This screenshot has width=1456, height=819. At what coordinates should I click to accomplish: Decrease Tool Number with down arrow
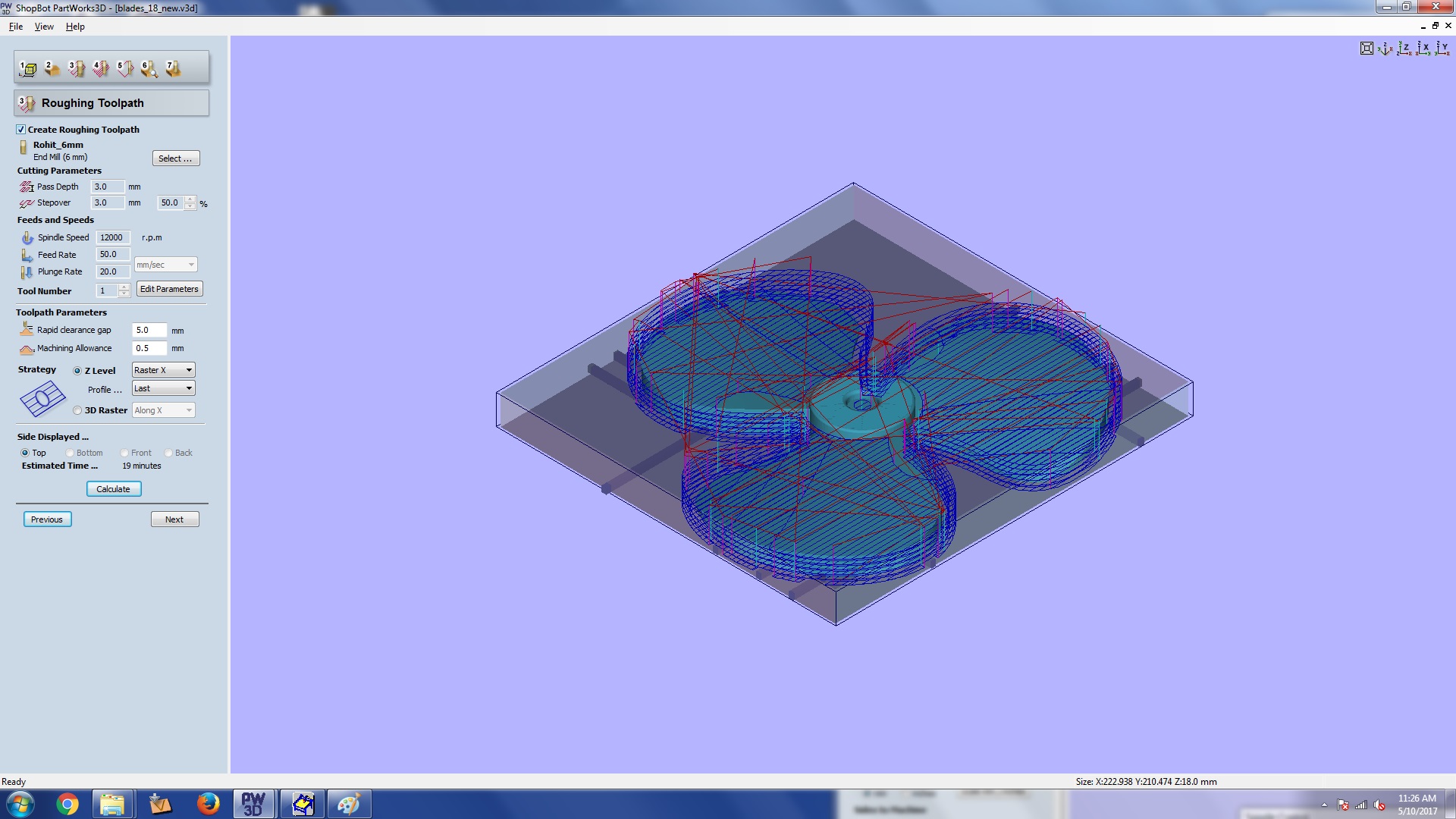pyautogui.click(x=124, y=294)
